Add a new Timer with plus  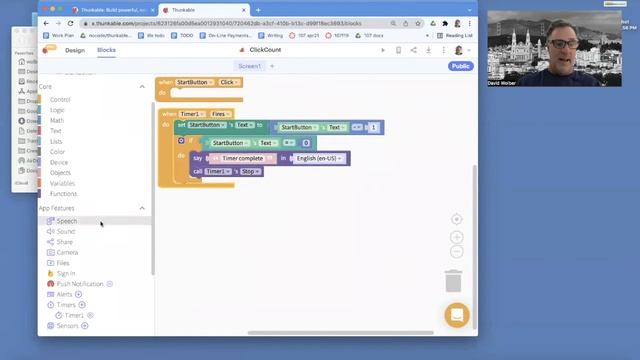click(x=82, y=305)
